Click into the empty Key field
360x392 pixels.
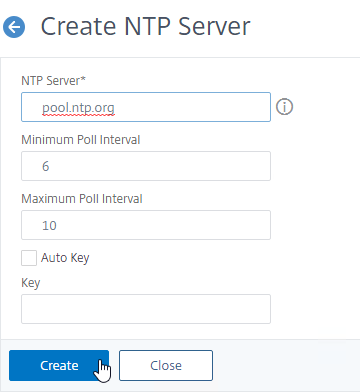(146, 309)
